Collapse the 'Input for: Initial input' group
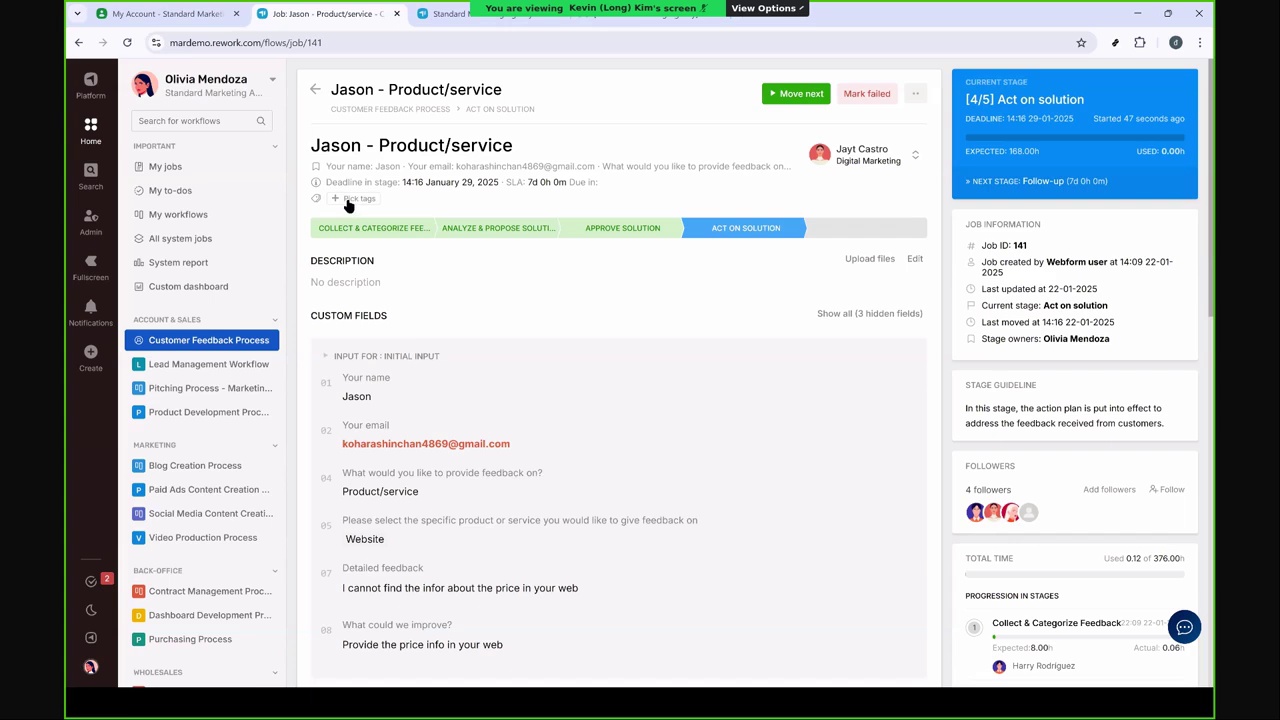 pyautogui.click(x=325, y=356)
